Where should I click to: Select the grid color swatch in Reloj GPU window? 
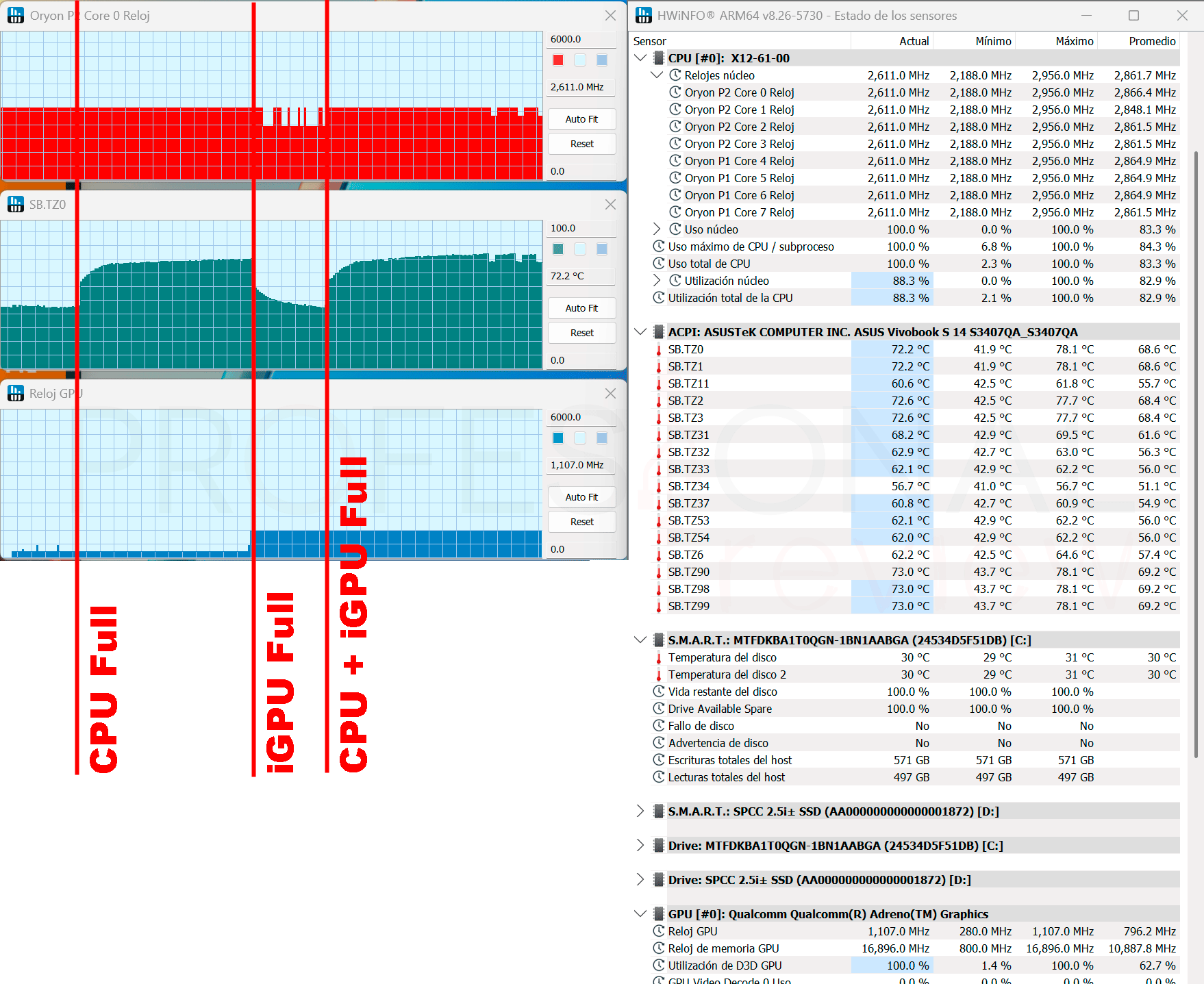pyautogui.click(x=602, y=438)
